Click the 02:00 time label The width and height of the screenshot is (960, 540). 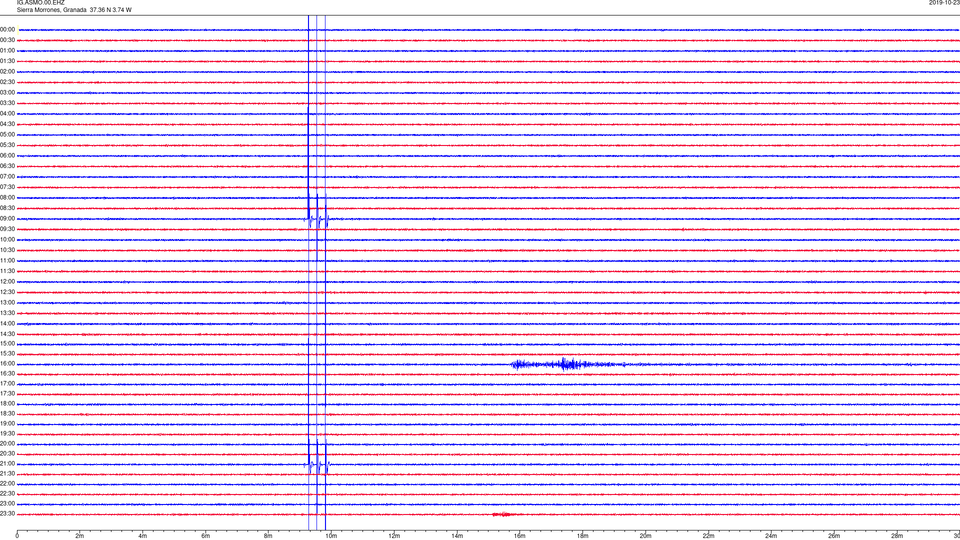(x=7, y=72)
